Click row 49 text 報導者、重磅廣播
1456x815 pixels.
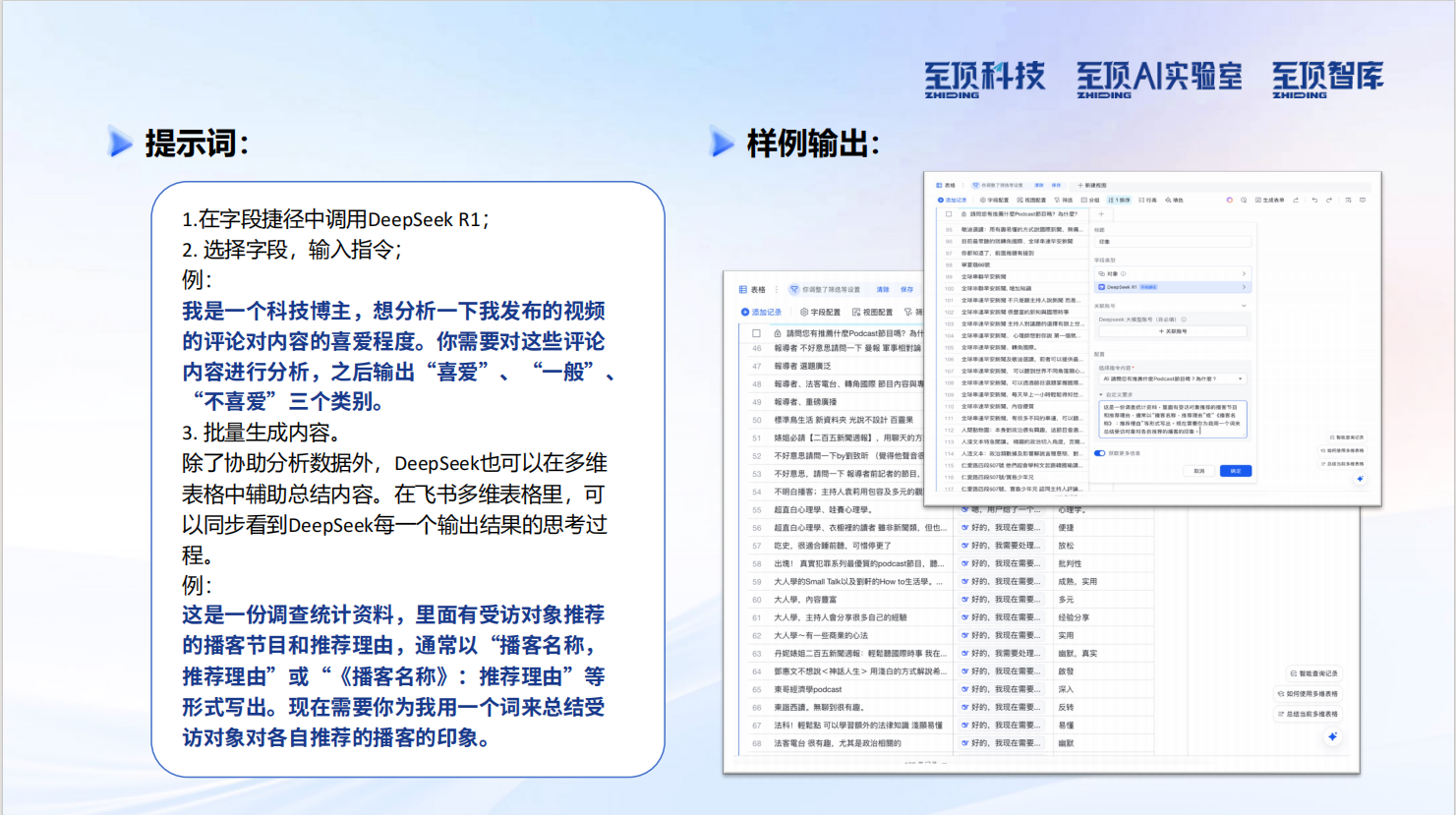tap(805, 402)
